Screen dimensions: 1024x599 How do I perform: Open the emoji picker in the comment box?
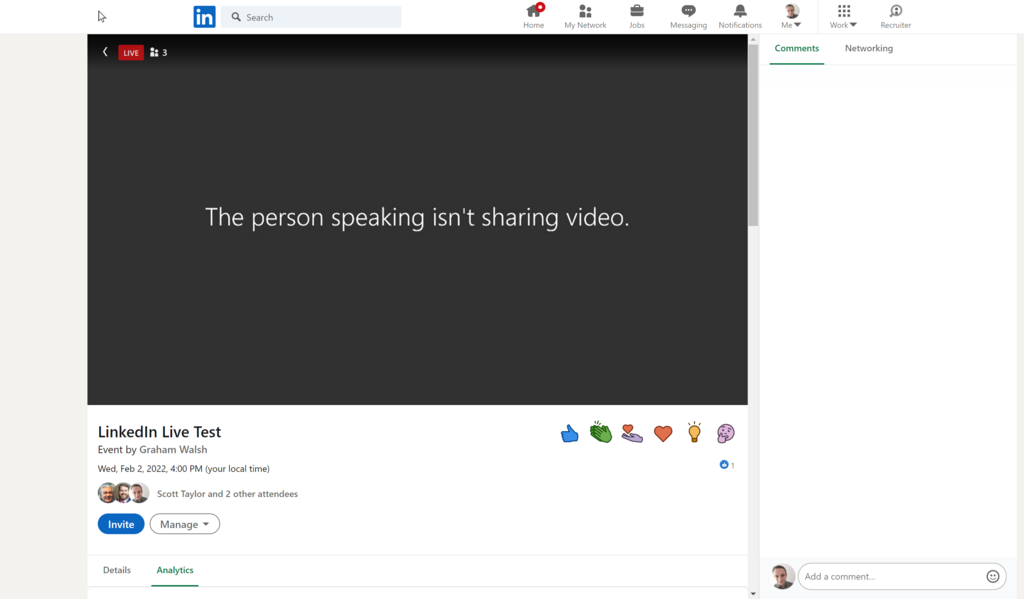993,576
